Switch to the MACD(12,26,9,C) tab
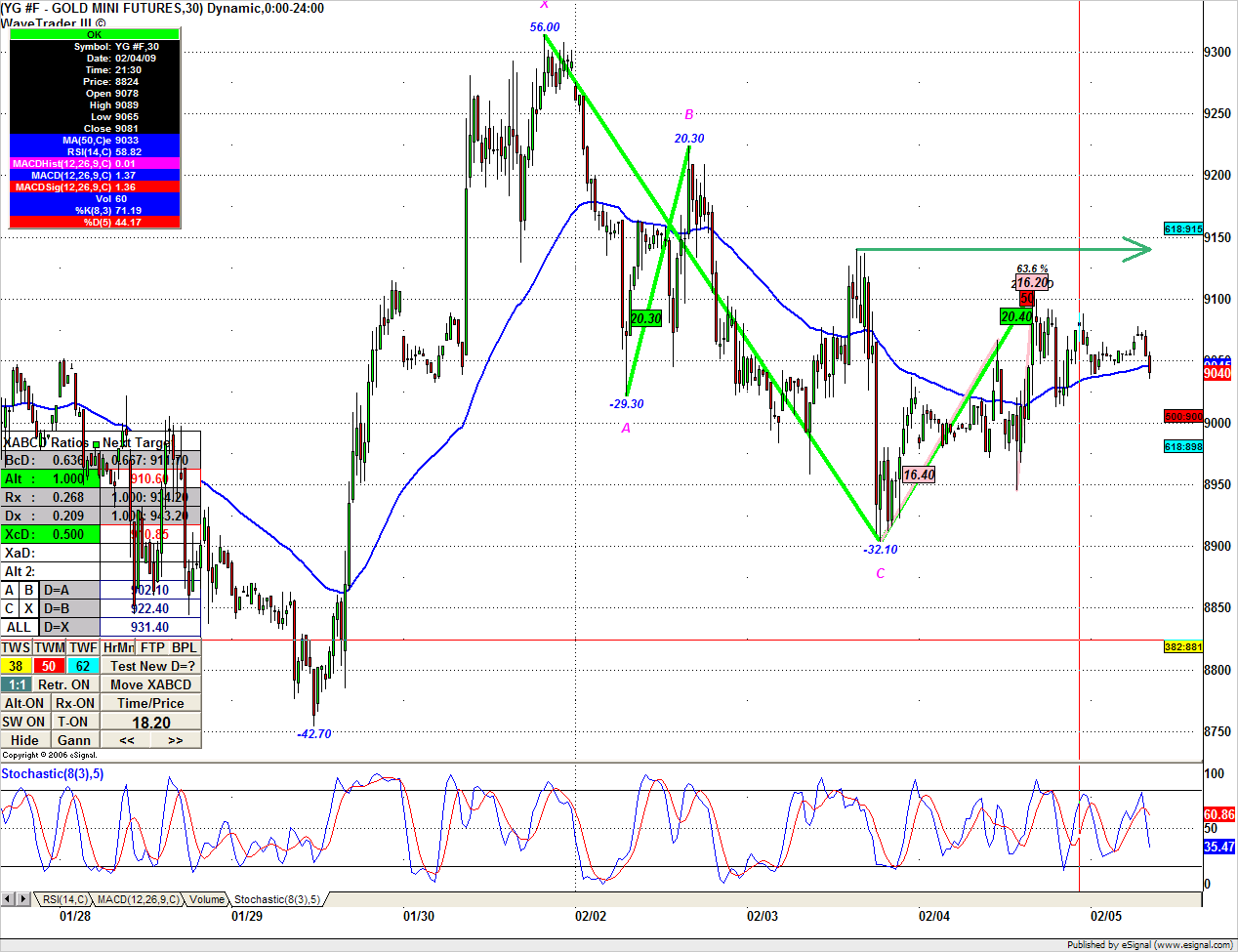 coord(138,899)
